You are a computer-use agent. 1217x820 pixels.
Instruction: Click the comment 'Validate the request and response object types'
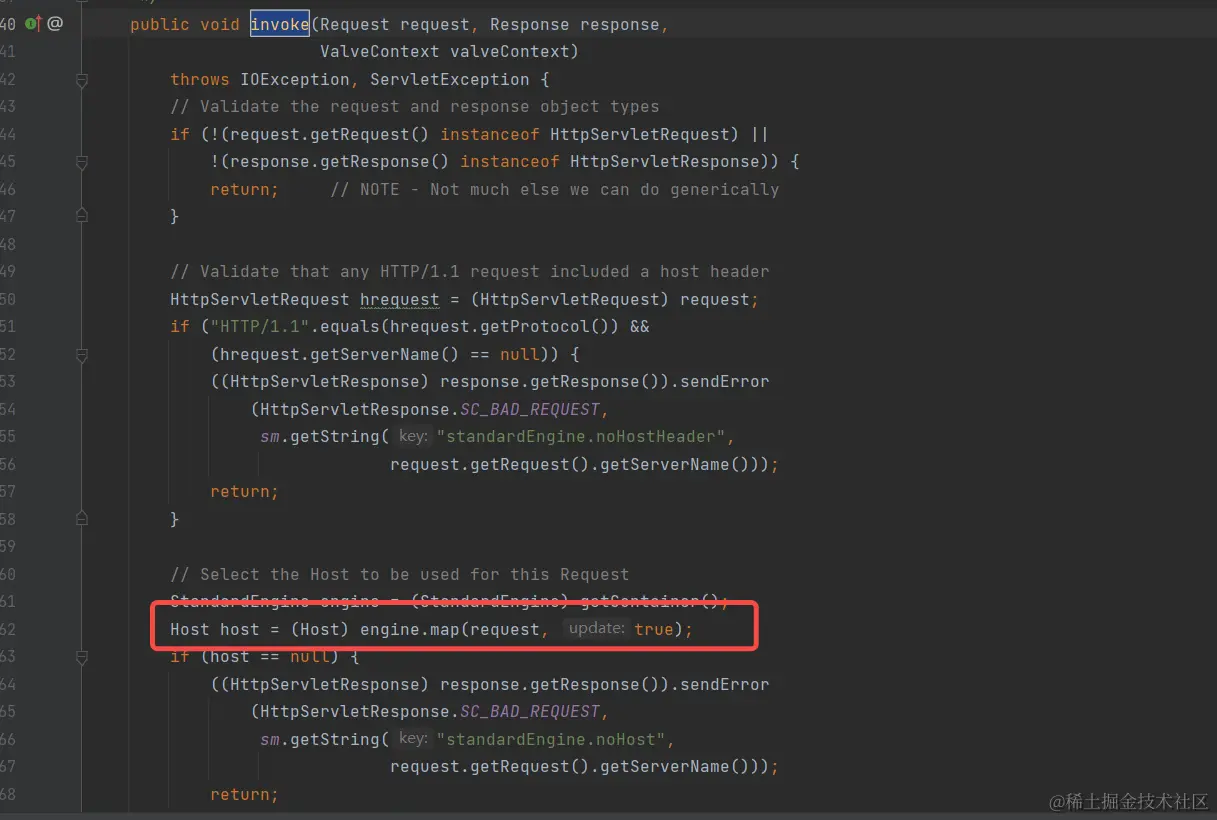coord(415,106)
